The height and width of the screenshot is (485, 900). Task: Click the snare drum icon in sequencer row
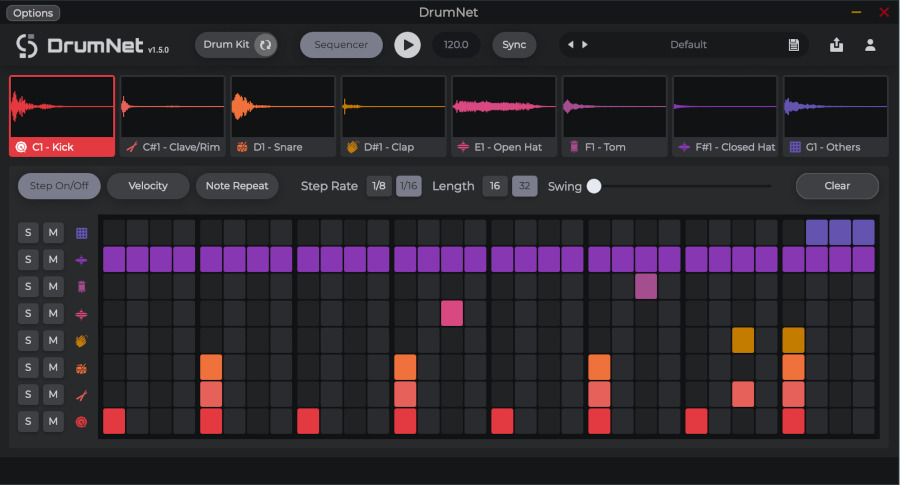[81, 368]
